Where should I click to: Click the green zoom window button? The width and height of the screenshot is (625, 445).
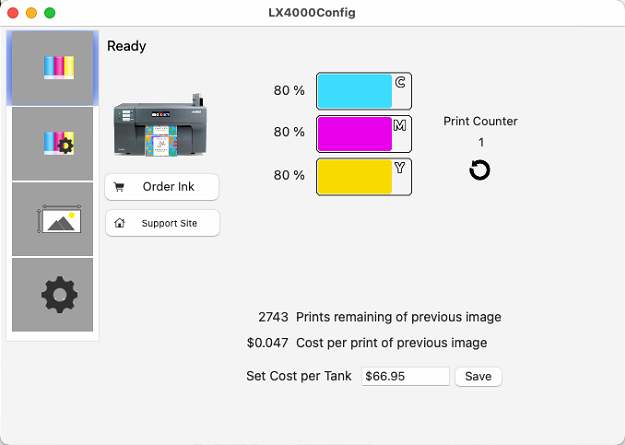49,13
